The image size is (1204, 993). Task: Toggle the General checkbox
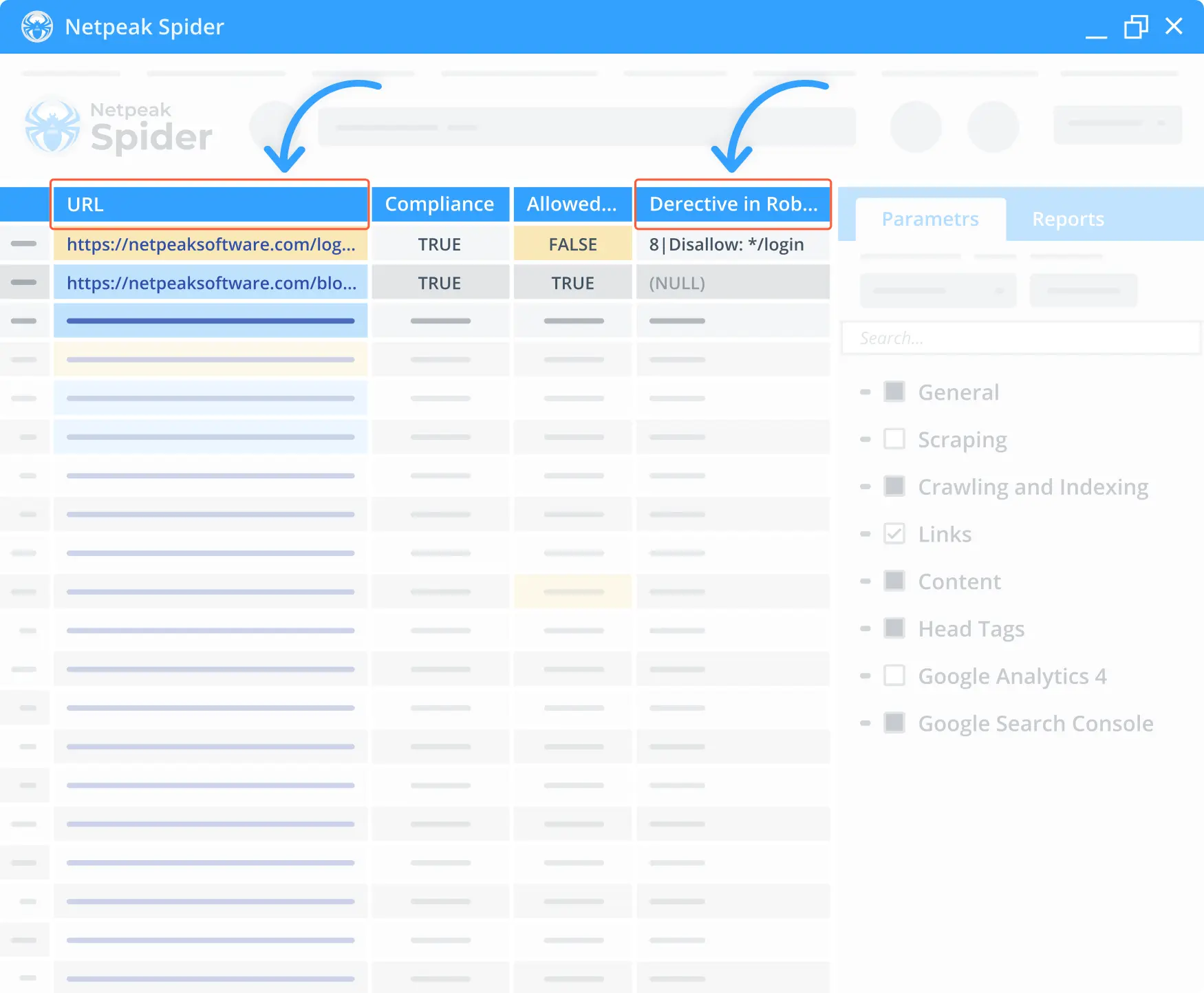tap(894, 392)
